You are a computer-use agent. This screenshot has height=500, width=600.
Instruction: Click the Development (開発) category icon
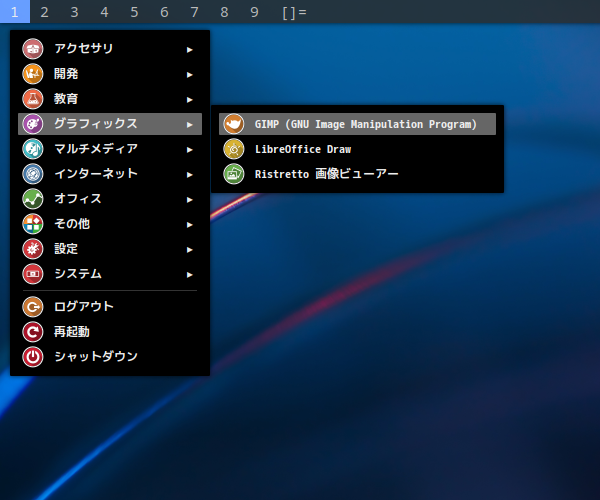point(33,74)
